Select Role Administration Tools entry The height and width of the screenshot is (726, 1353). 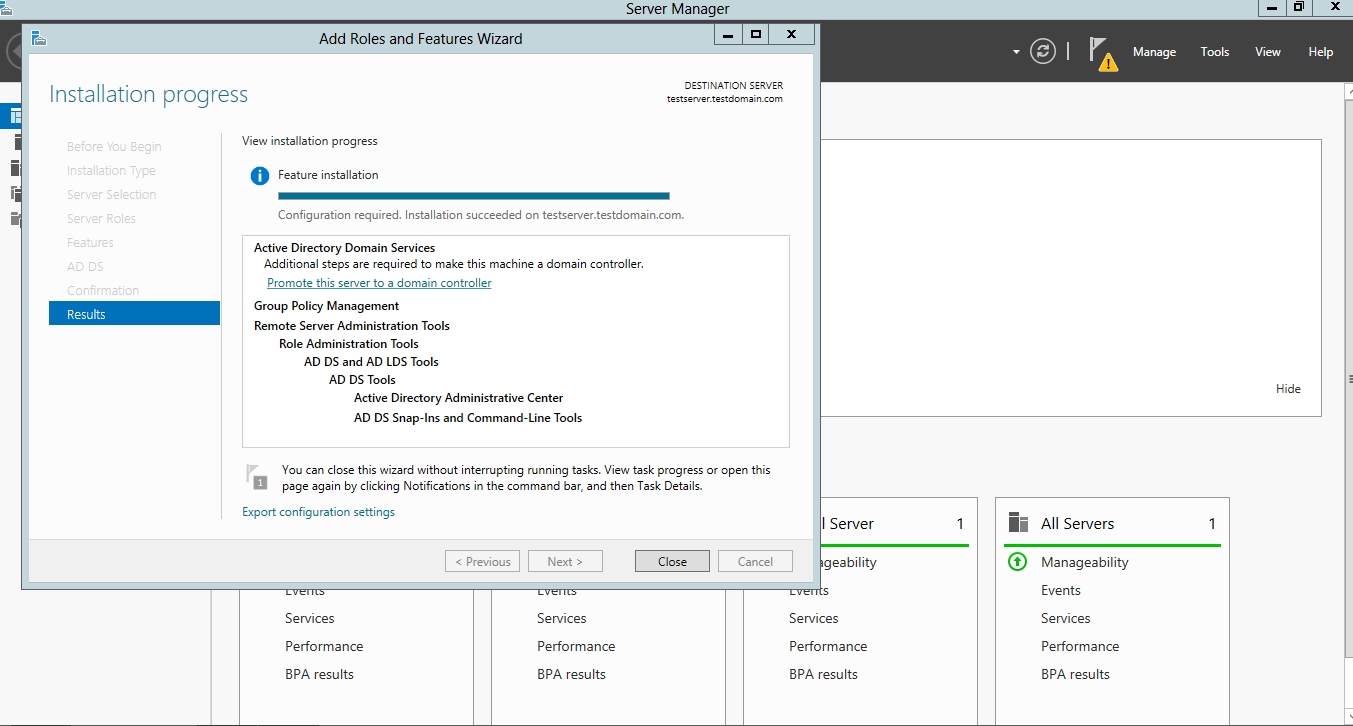[349, 344]
